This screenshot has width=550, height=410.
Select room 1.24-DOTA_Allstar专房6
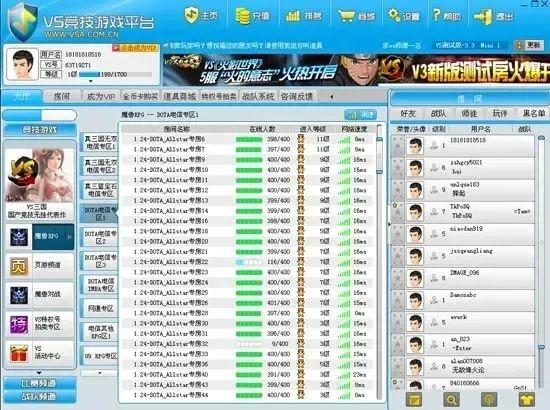point(247,139)
